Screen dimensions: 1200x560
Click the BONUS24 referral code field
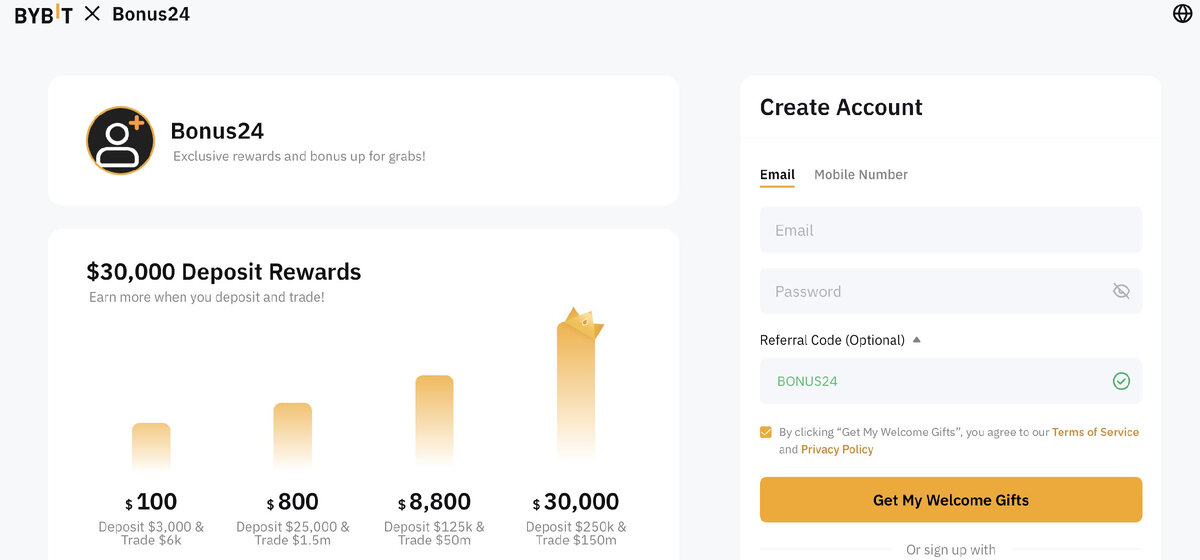tap(951, 381)
